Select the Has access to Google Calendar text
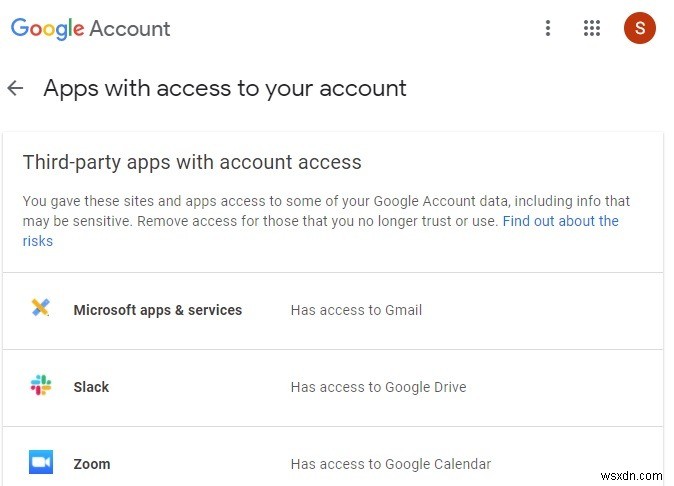The height and width of the screenshot is (486, 674). (x=390, y=464)
